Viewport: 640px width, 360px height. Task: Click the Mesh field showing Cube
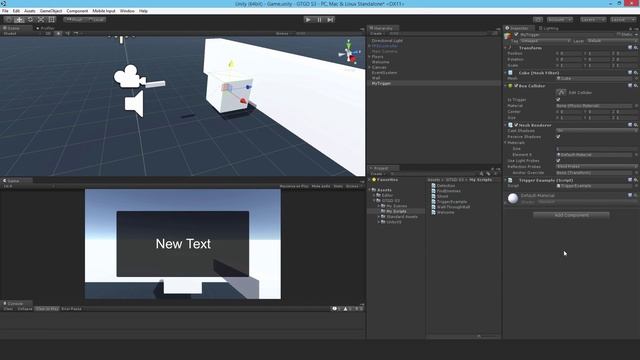(x=596, y=78)
